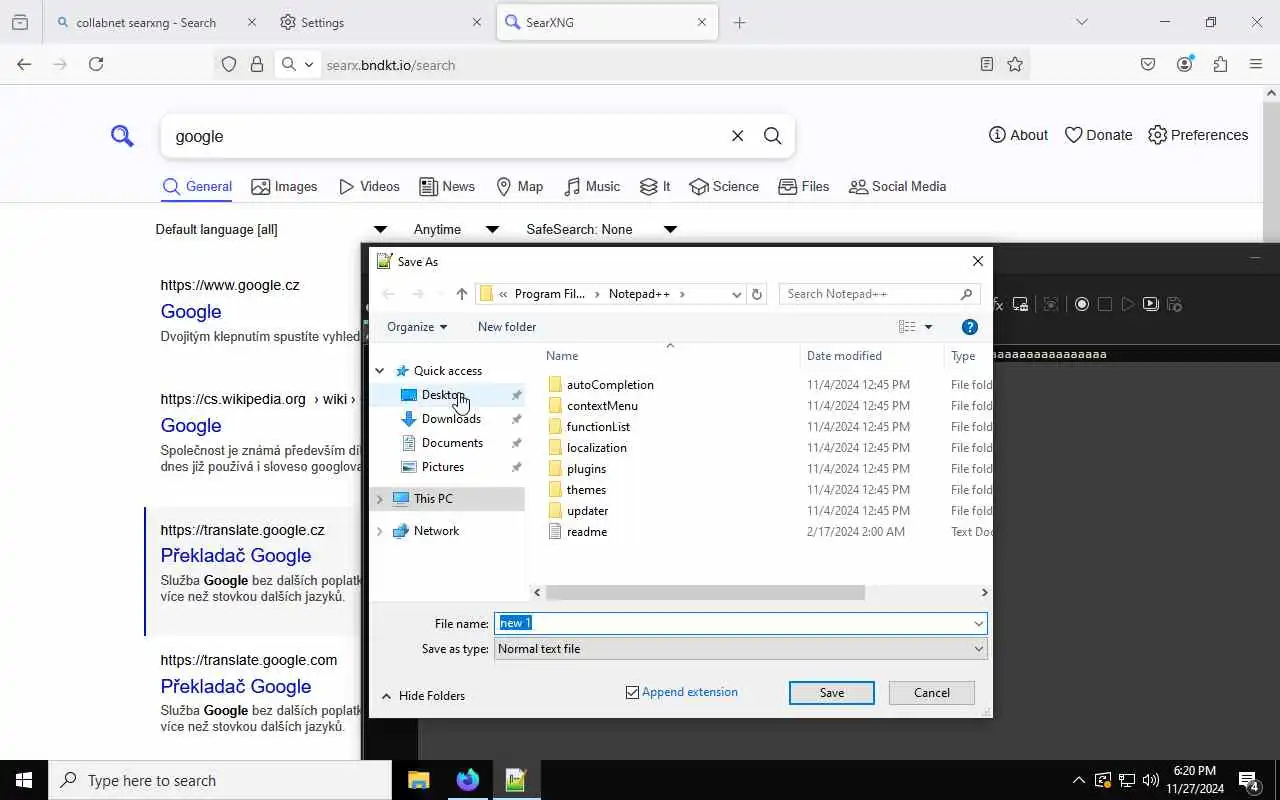Open Překladač Google translate.google.cz result
The width and height of the screenshot is (1280, 800).
pyautogui.click(x=236, y=556)
